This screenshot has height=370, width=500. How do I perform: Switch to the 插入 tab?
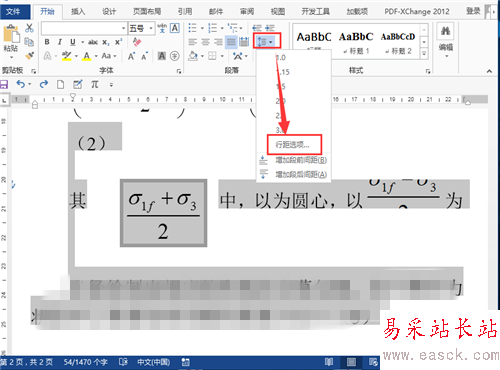[78, 12]
